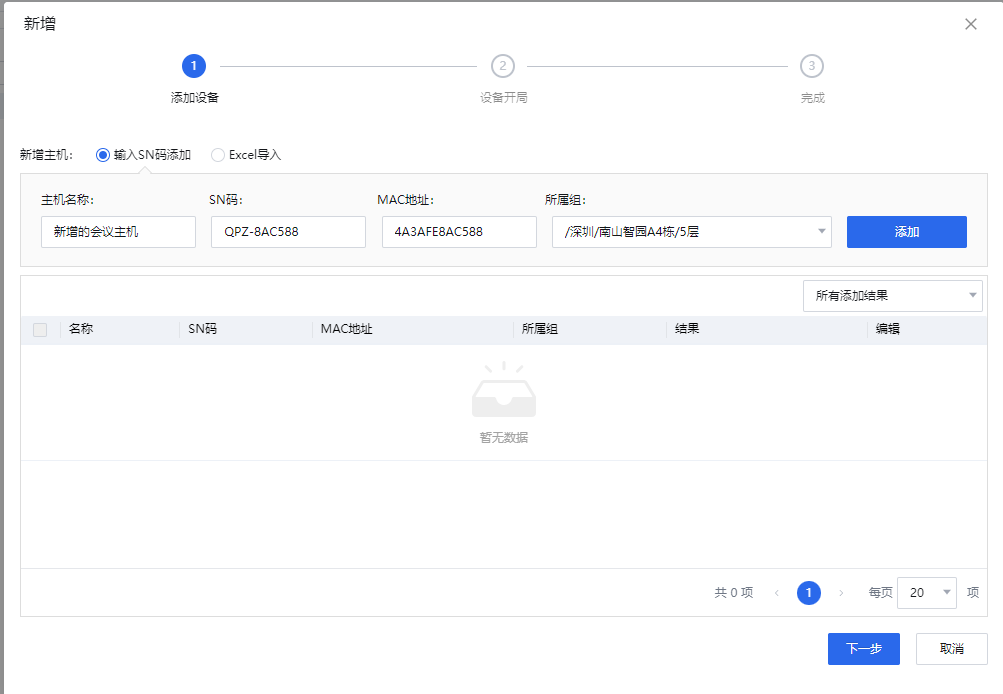Open the 所属组 dropdown
1003x694 pixels.
coord(691,232)
